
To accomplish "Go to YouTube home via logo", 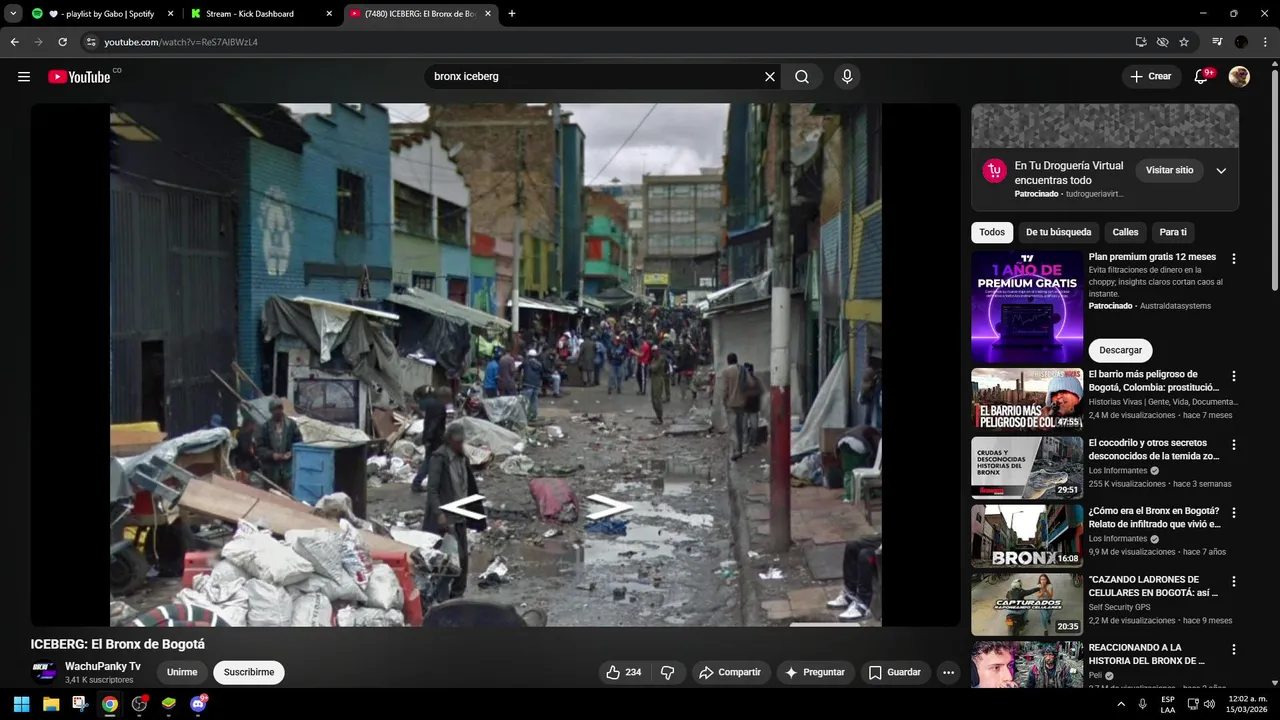I will point(79,77).
